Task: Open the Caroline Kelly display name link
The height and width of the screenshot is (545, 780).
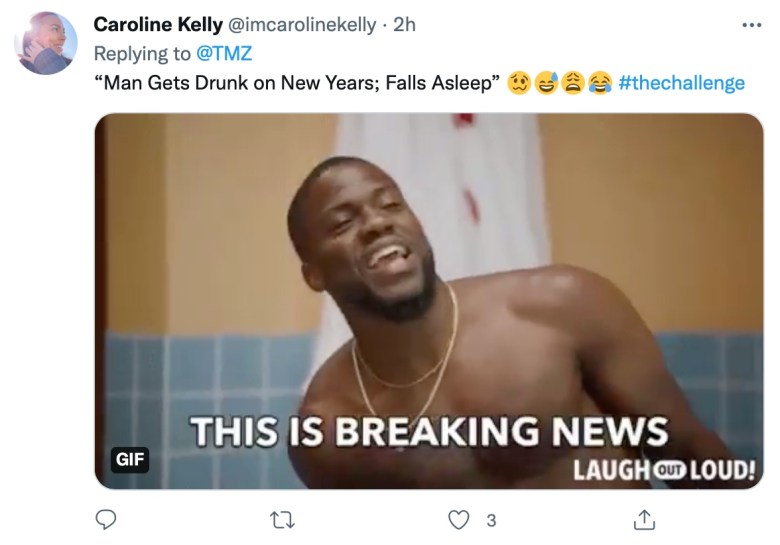Action: 158,24
